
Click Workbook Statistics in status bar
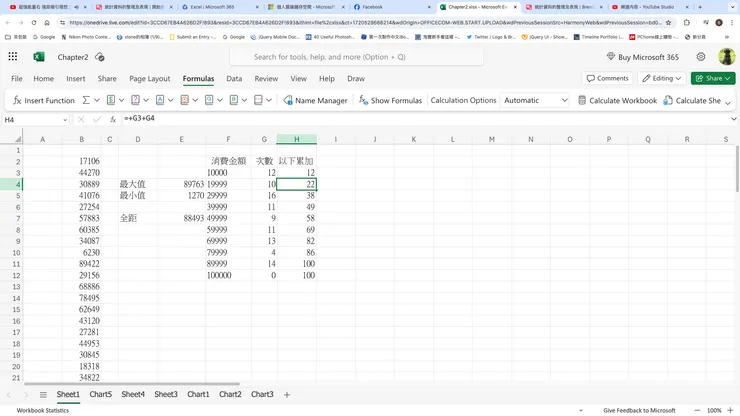[42, 410]
